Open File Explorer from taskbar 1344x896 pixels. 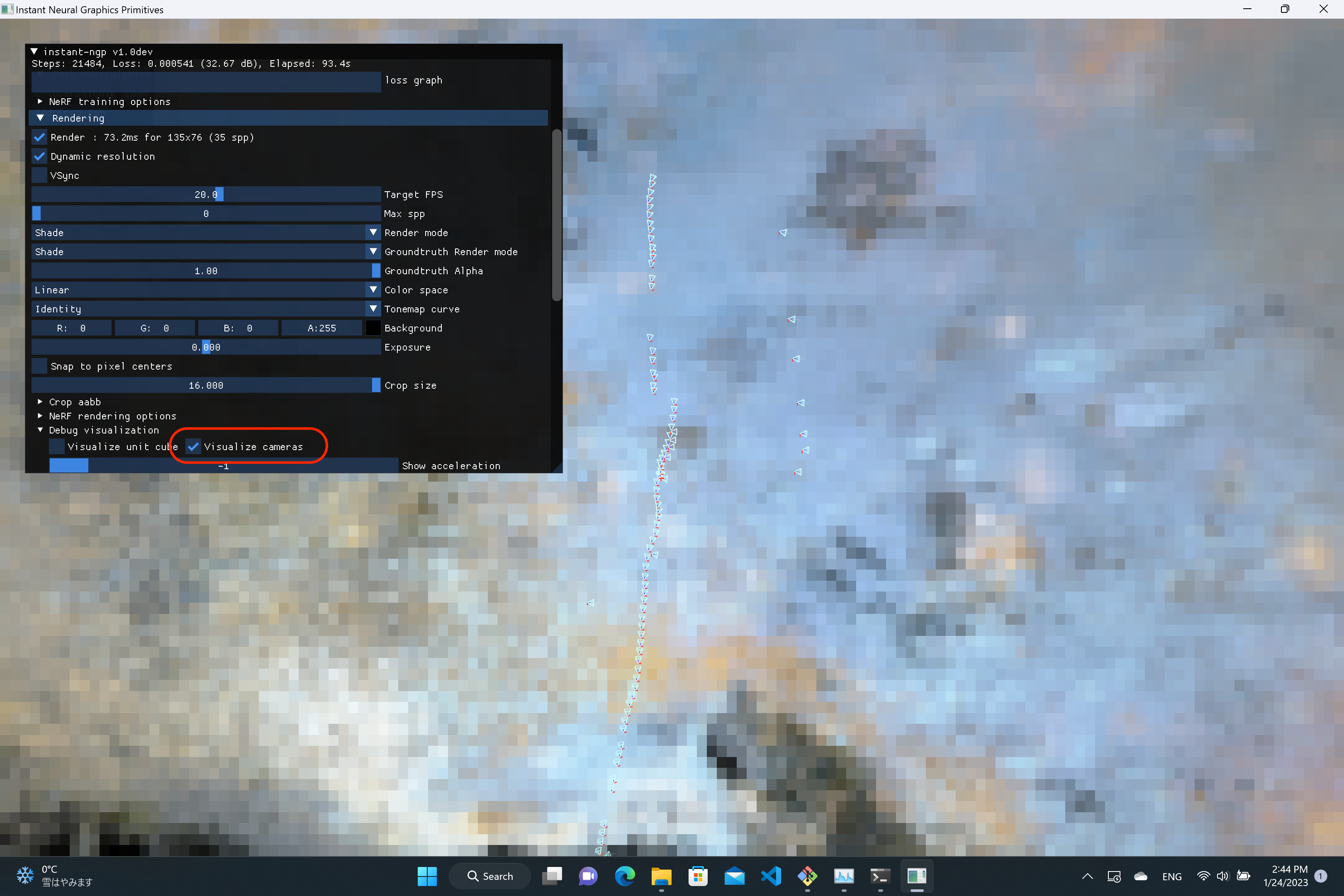coord(661,876)
